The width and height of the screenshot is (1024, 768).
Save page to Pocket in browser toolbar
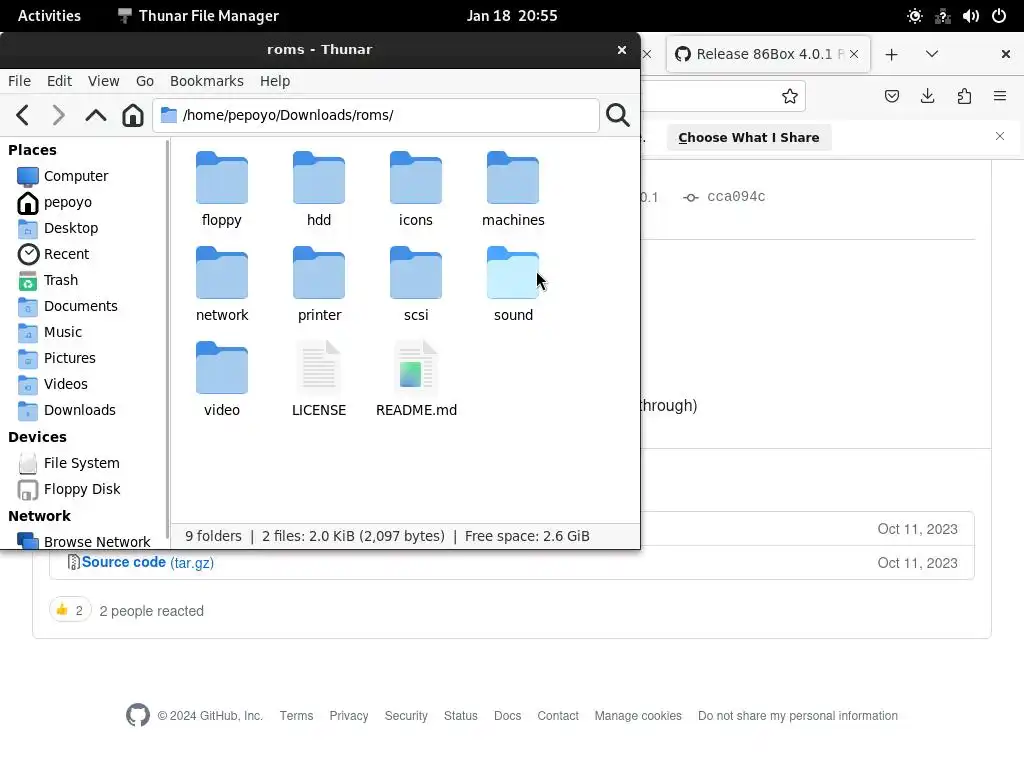coord(892,97)
